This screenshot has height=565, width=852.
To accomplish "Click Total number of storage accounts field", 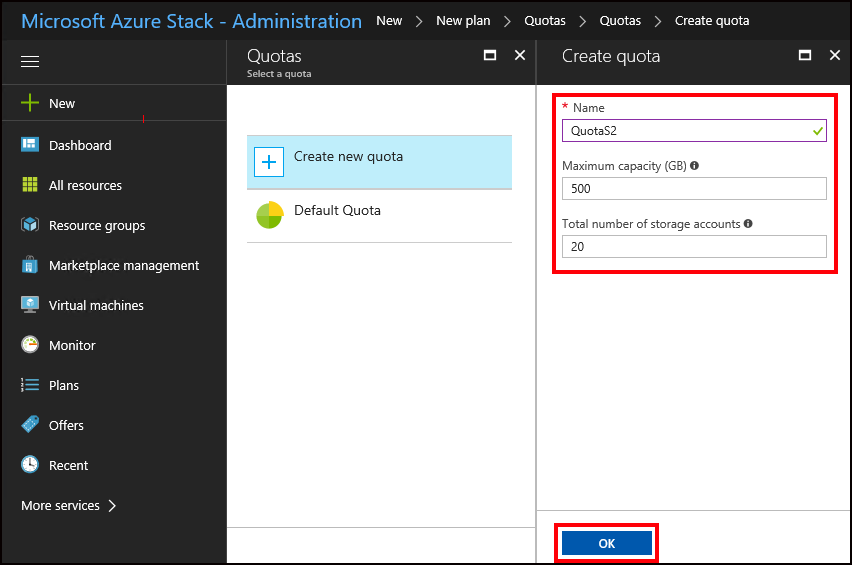I will coord(694,246).
